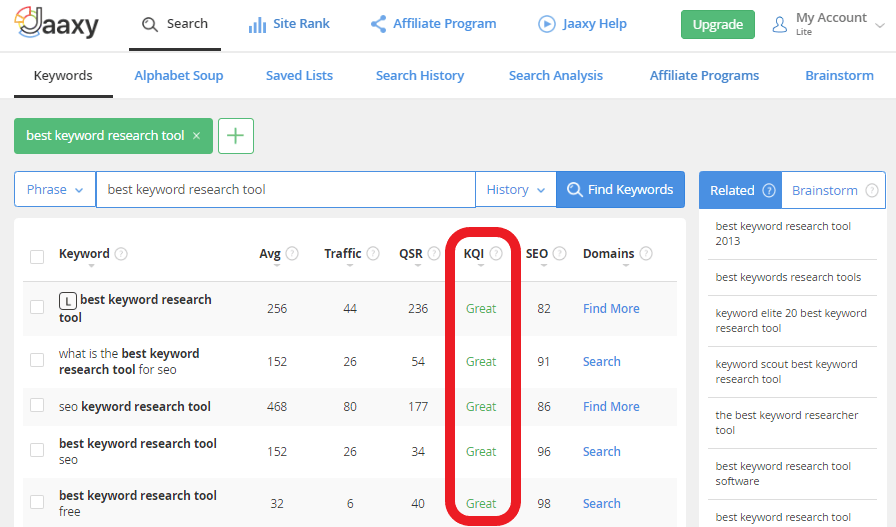Click the Brainstorm panel help icon
The image size is (896, 527).
[x=871, y=190]
